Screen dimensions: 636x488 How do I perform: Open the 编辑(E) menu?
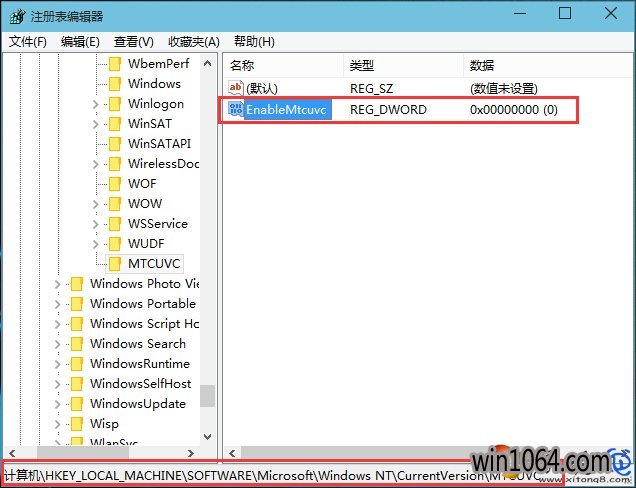(80, 41)
